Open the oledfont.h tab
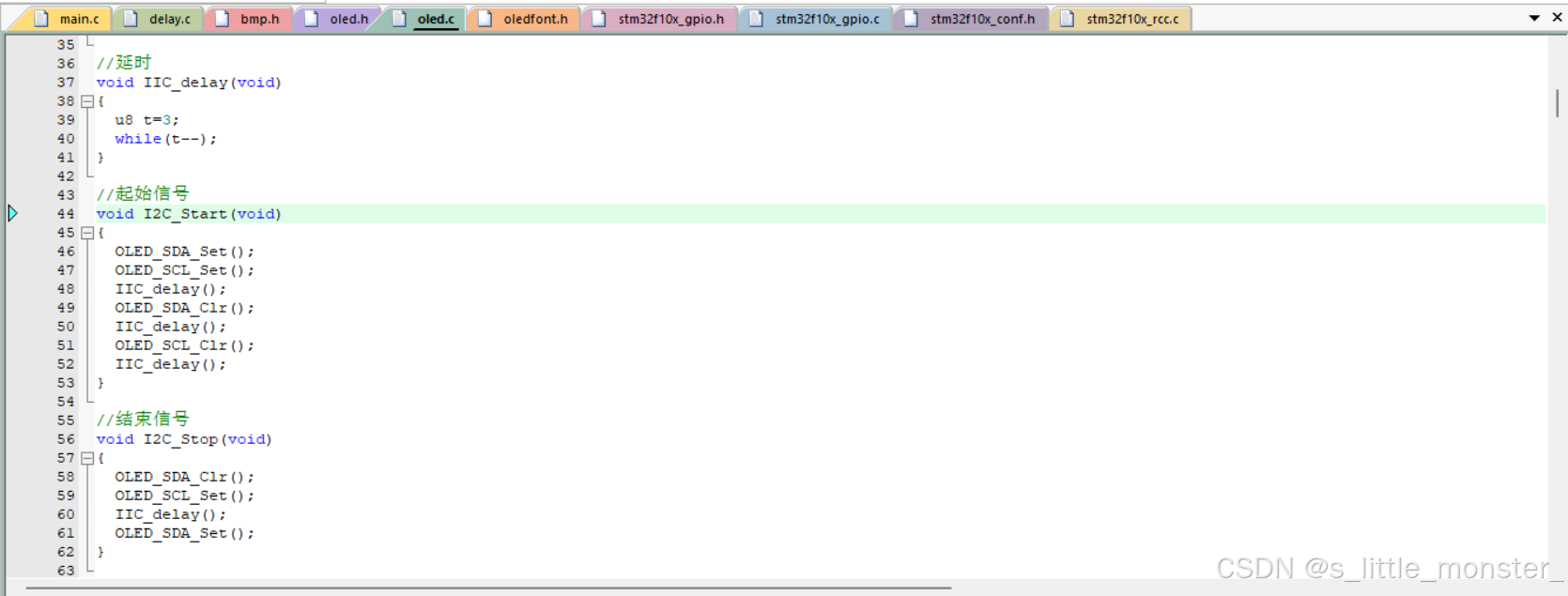Viewport: 1568px width, 596px height. coord(524,19)
